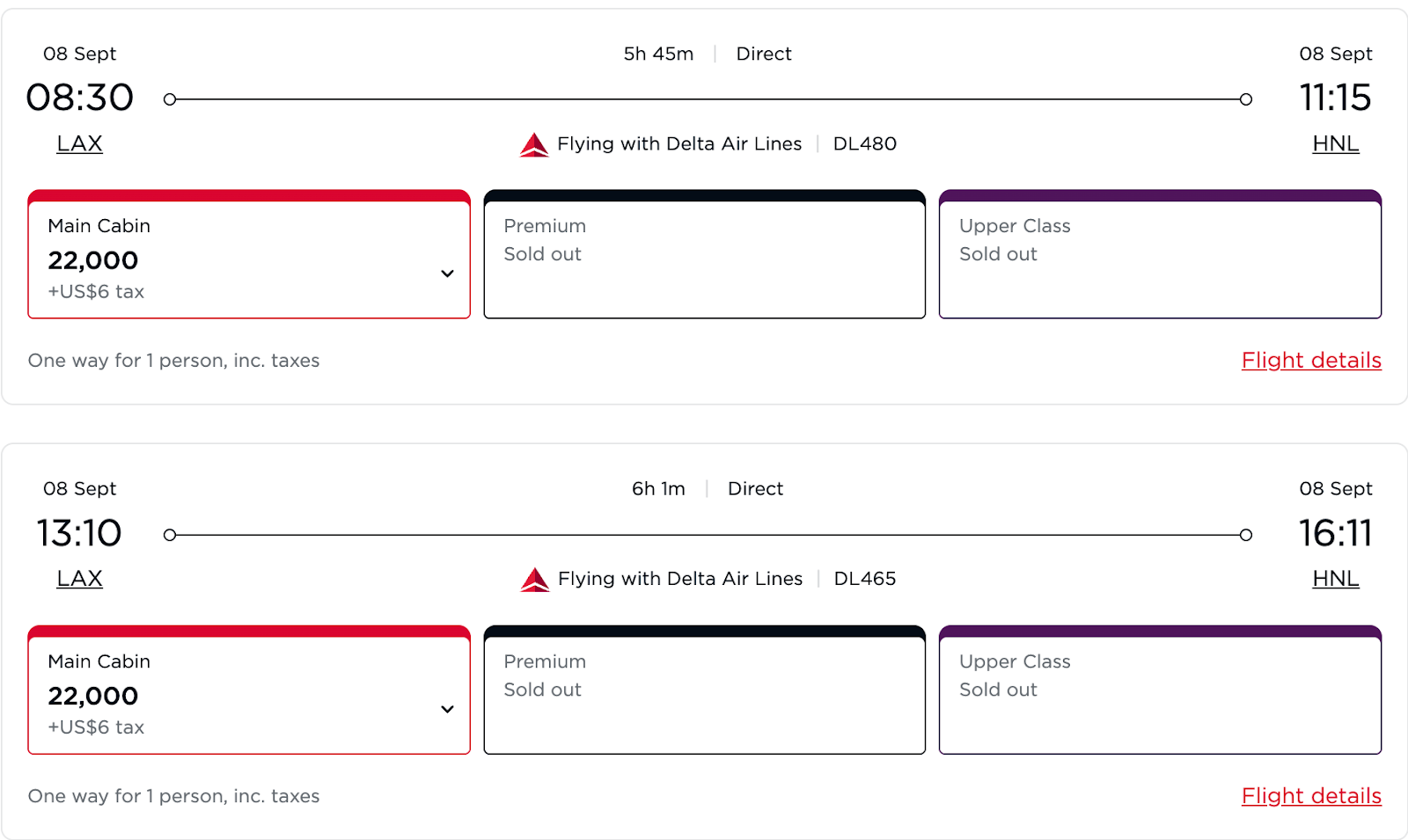Click the LAX link on the 08:30 flight
Screen dimensions: 1408x840
(x=79, y=143)
